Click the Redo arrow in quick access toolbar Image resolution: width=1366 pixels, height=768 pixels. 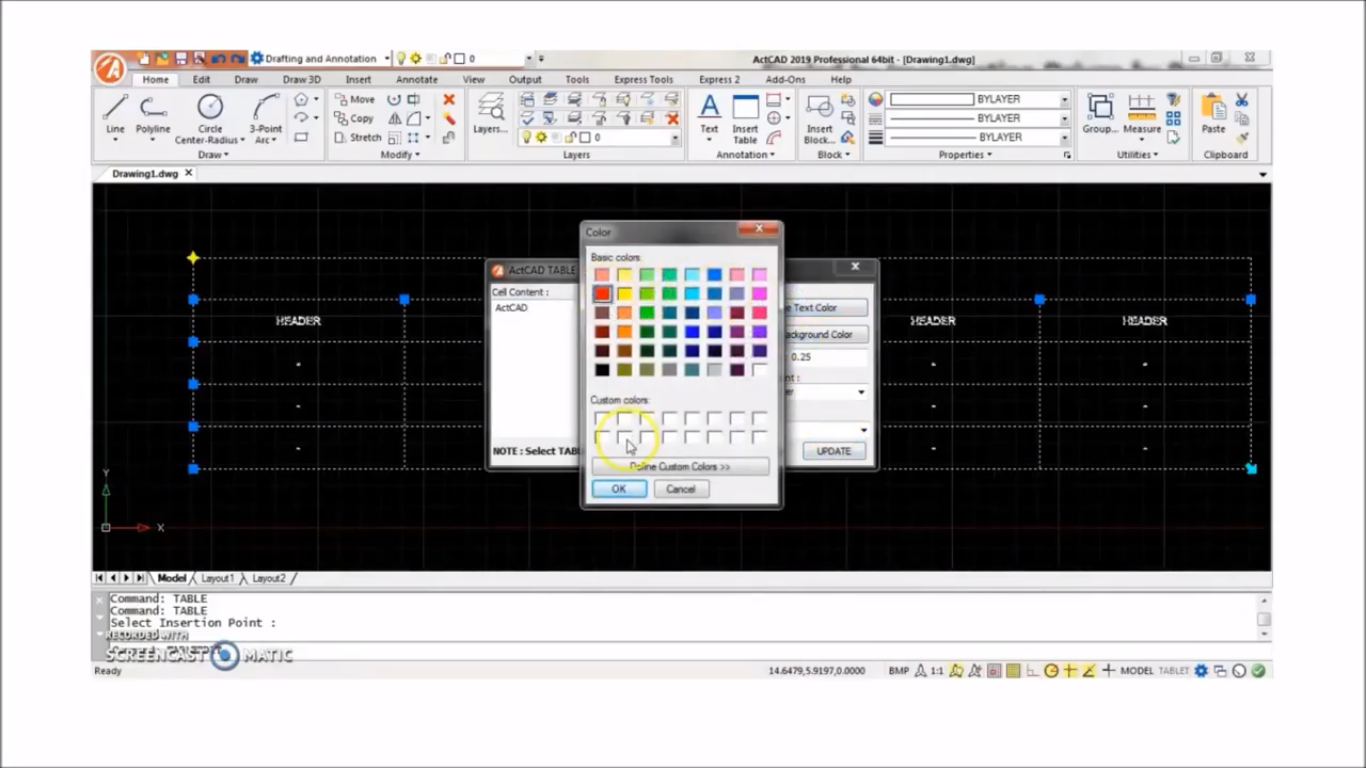tap(236, 59)
